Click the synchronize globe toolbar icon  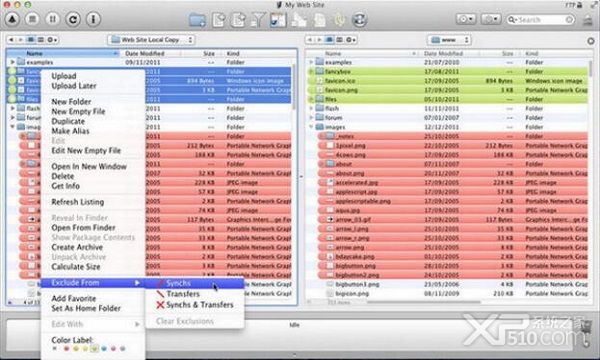359,20
